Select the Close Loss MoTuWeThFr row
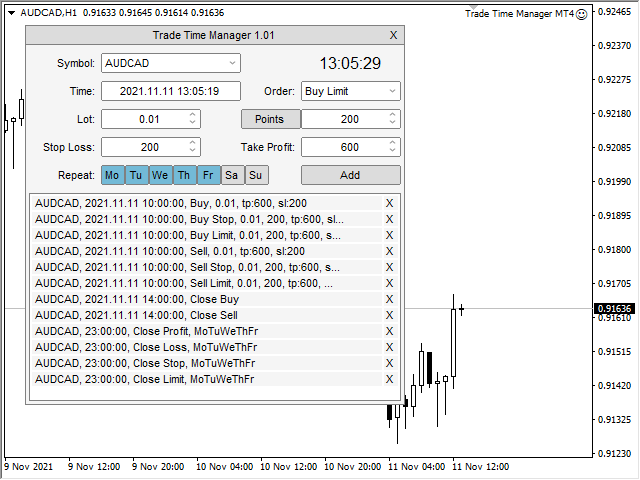Screen dimensions: 640x480 coord(207,347)
